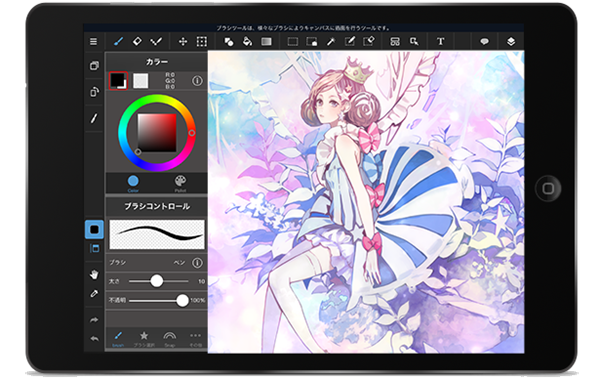This screenshot has height=378, width=600.
Task: Open brush info button beside ペン
Action: 197,262
